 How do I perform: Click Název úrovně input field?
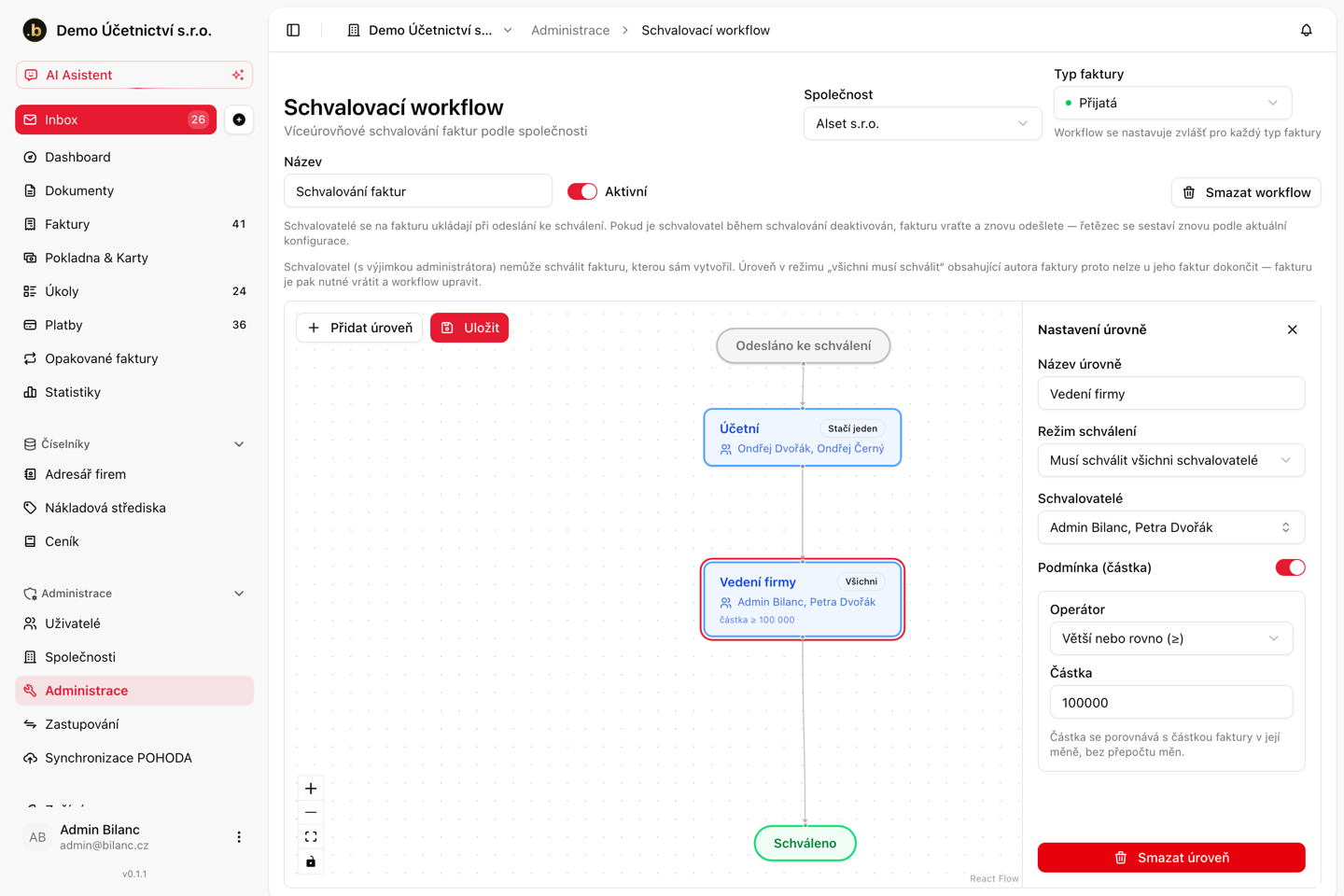click(1171, 393)
